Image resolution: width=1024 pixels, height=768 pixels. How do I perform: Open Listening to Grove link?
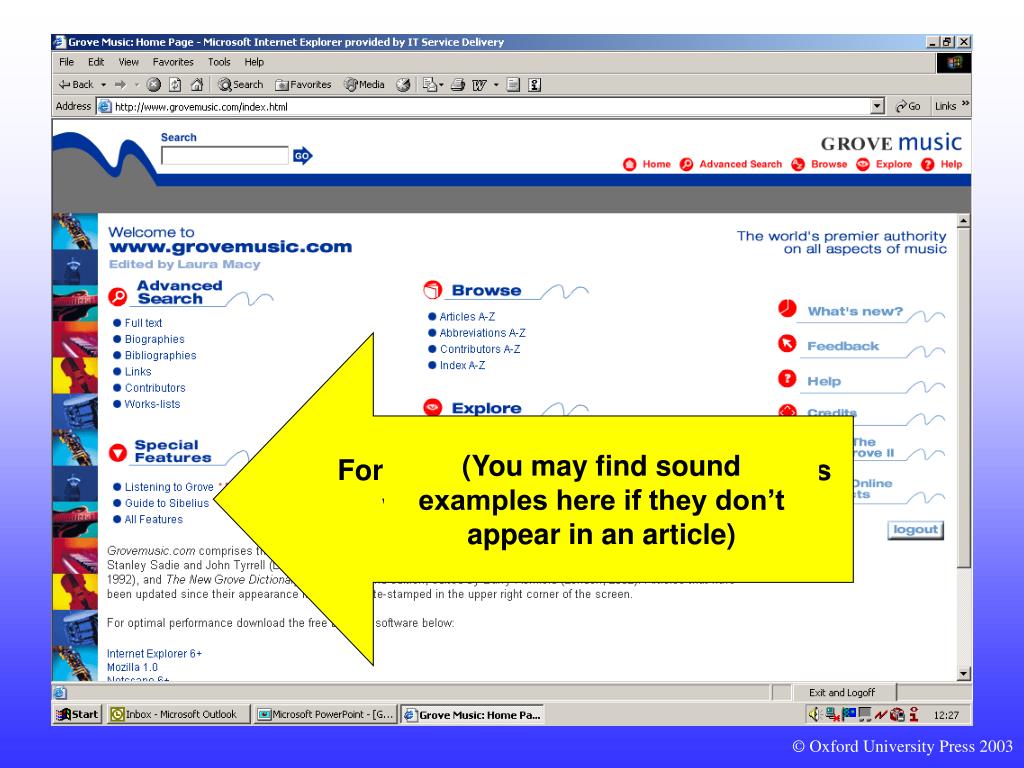169,487
